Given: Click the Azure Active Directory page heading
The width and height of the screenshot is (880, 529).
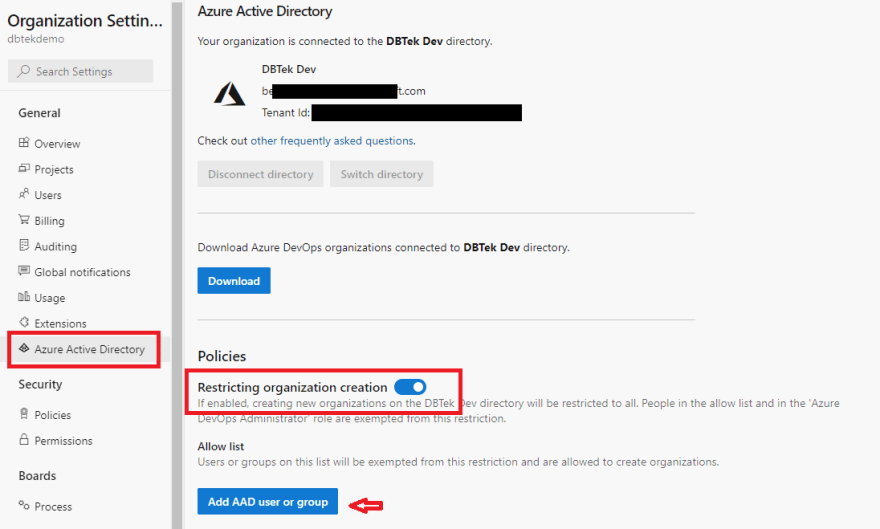Looking at the screenshot, I should point(265,11).
